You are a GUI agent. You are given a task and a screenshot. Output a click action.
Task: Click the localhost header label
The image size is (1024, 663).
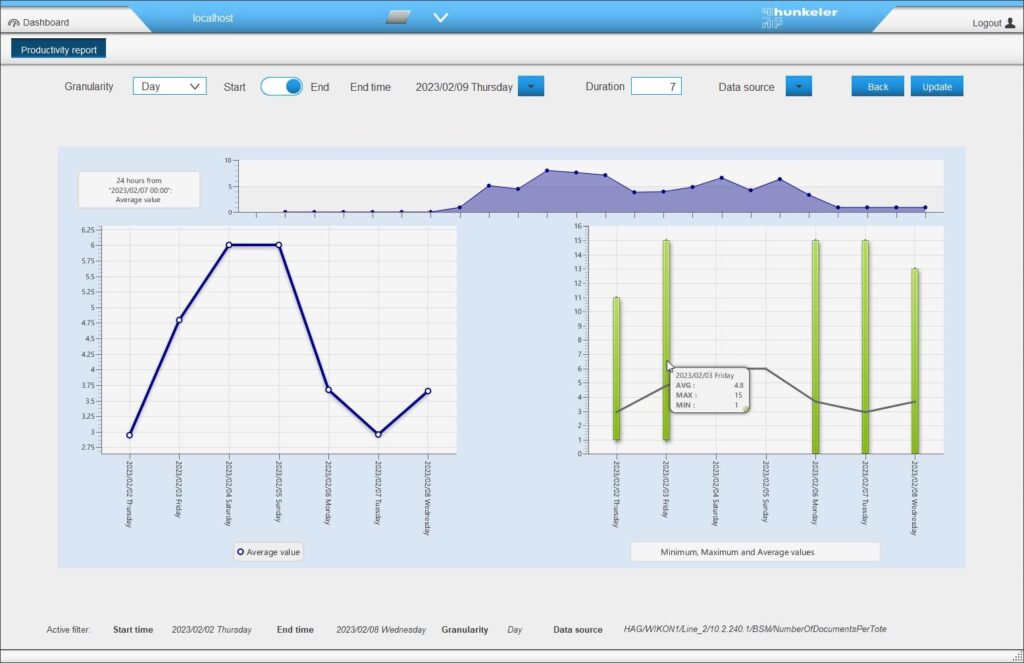213,18
